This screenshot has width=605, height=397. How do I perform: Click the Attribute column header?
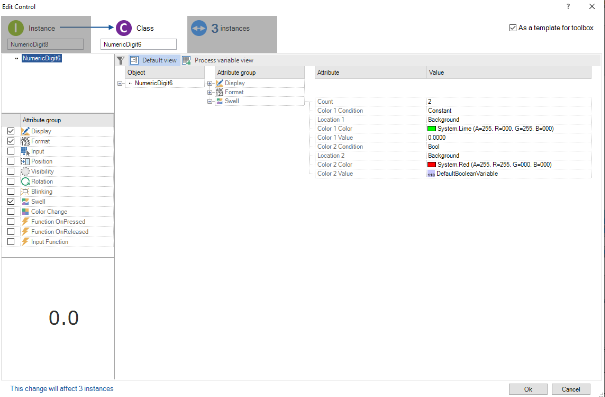click(x=371, y=73)
